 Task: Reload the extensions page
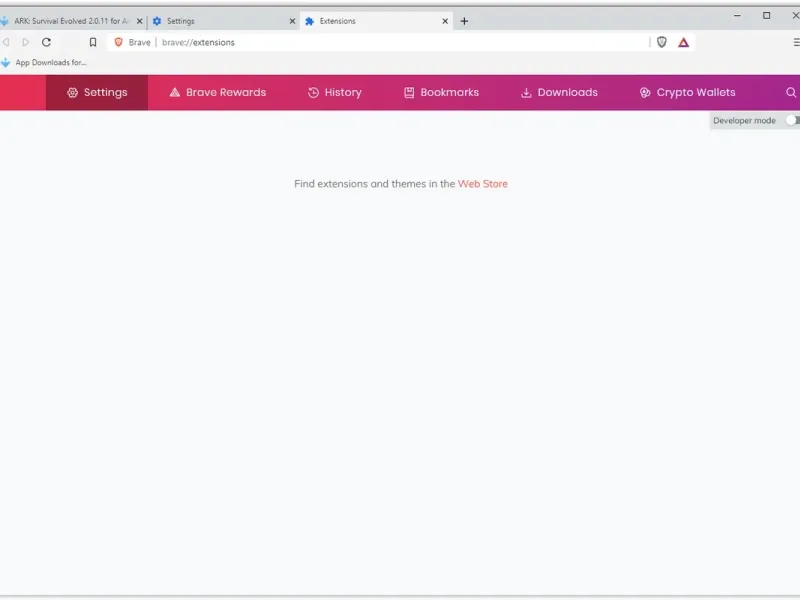click(x=46, y=42)
